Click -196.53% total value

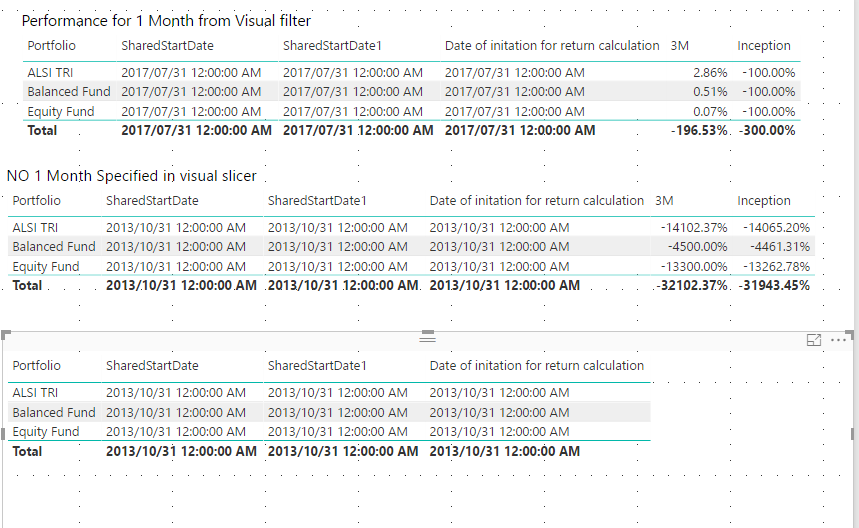698,130
